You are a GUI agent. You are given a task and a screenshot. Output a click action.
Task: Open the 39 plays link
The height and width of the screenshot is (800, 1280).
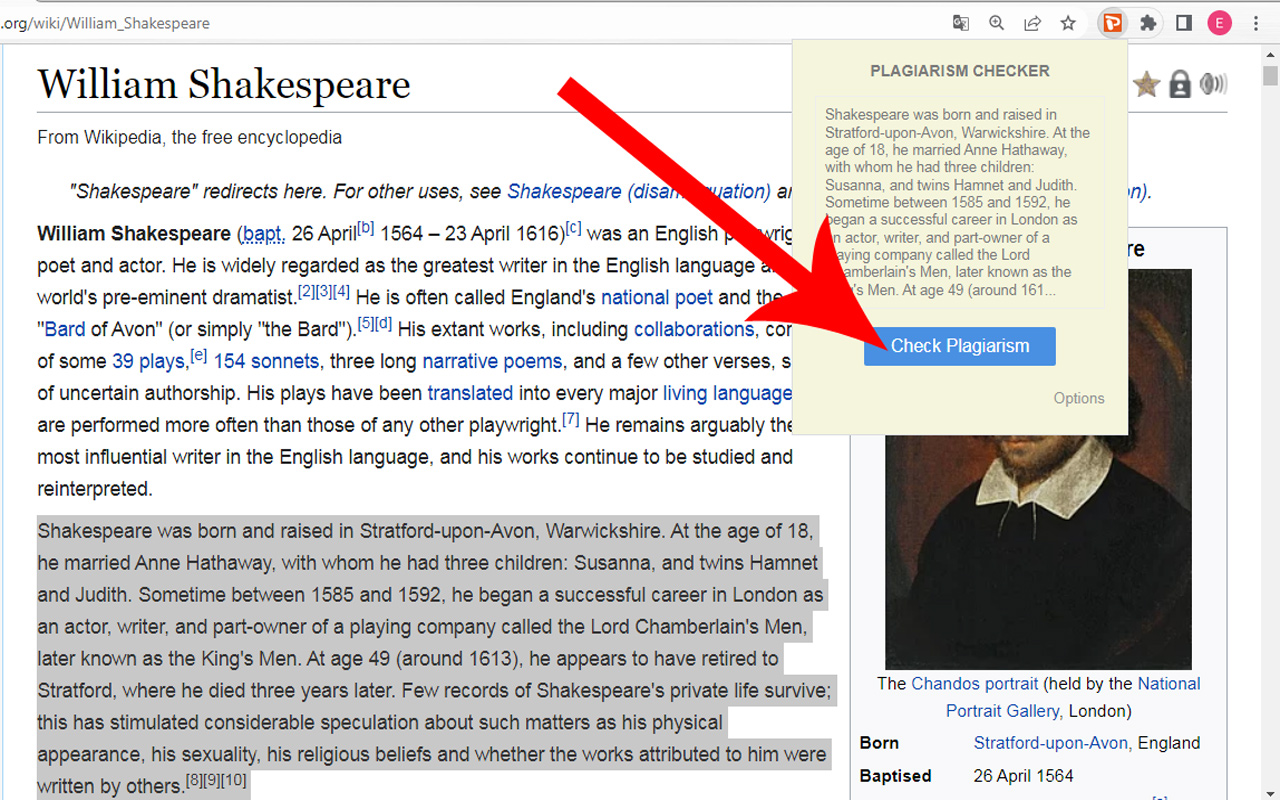coord(148,361)
